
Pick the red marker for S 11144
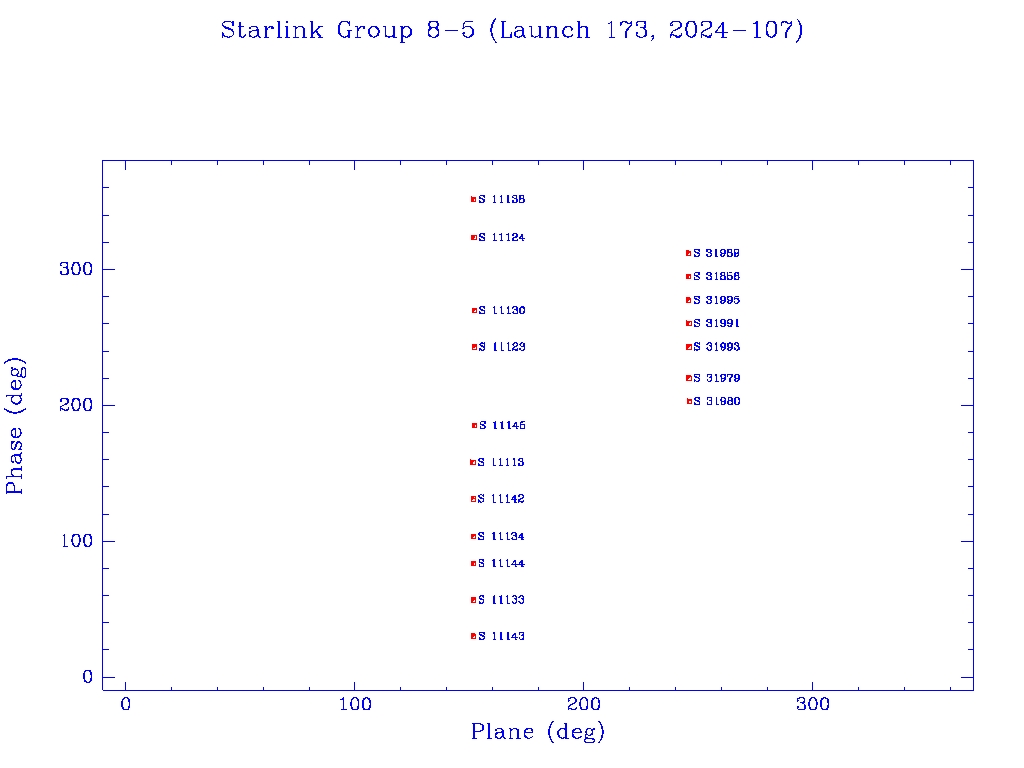click(473, 564)
